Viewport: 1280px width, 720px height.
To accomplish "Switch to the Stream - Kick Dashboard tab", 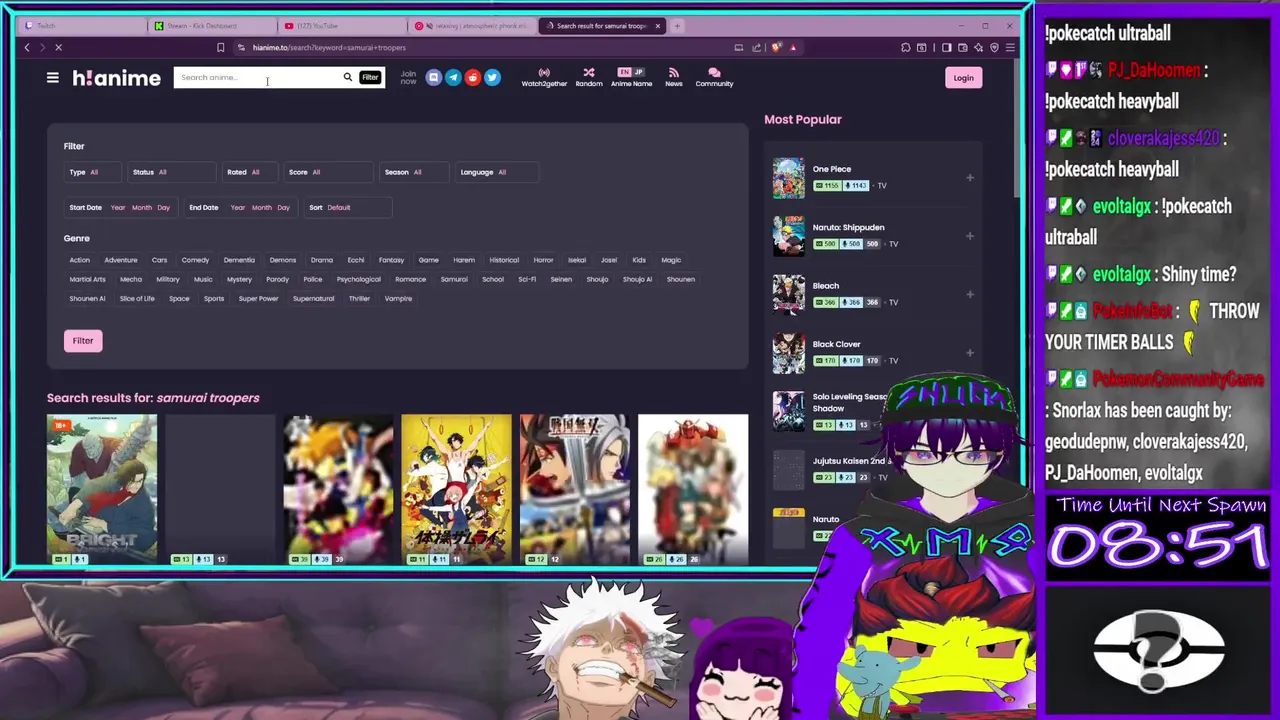I will point(213,25).
